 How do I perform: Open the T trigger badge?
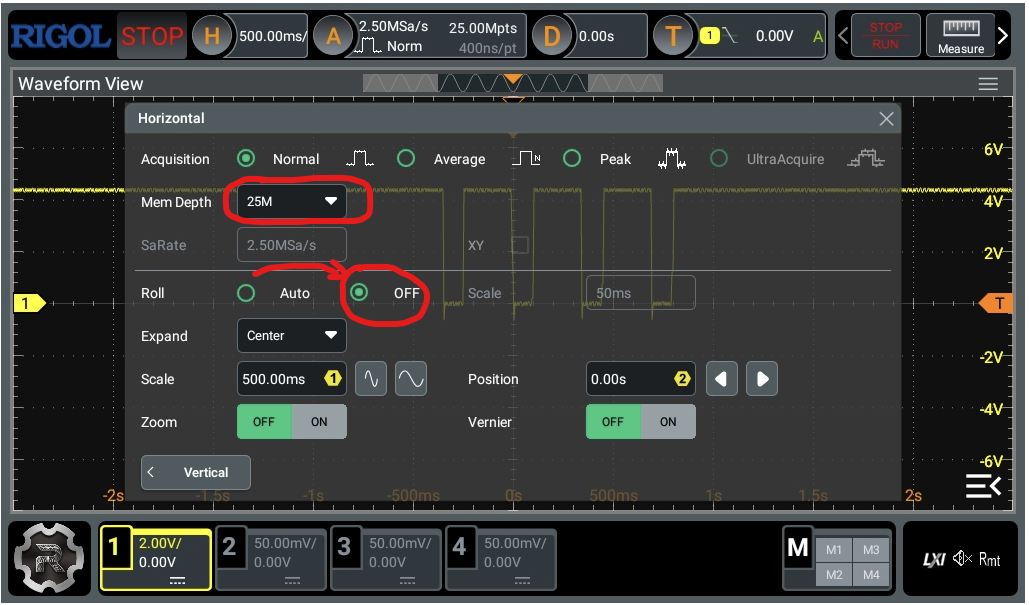pyautogui.click(x=673, y=35)
